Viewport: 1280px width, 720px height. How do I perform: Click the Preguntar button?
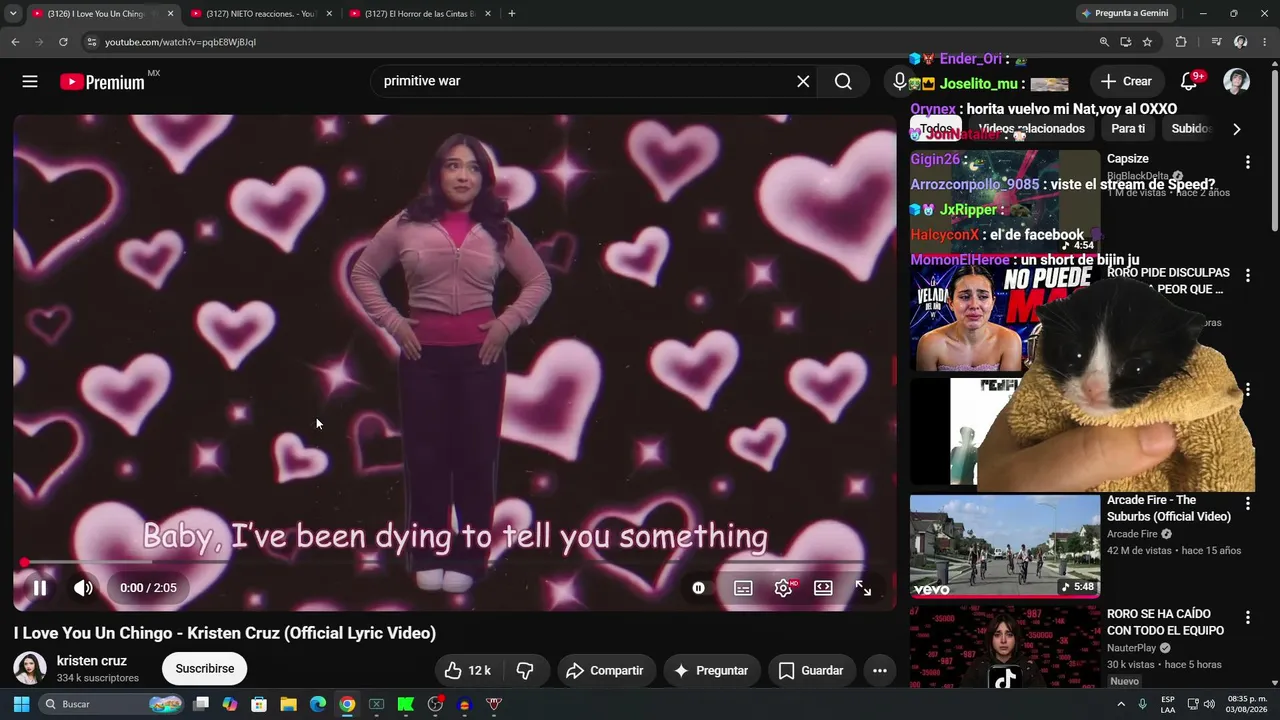(711, 670)
